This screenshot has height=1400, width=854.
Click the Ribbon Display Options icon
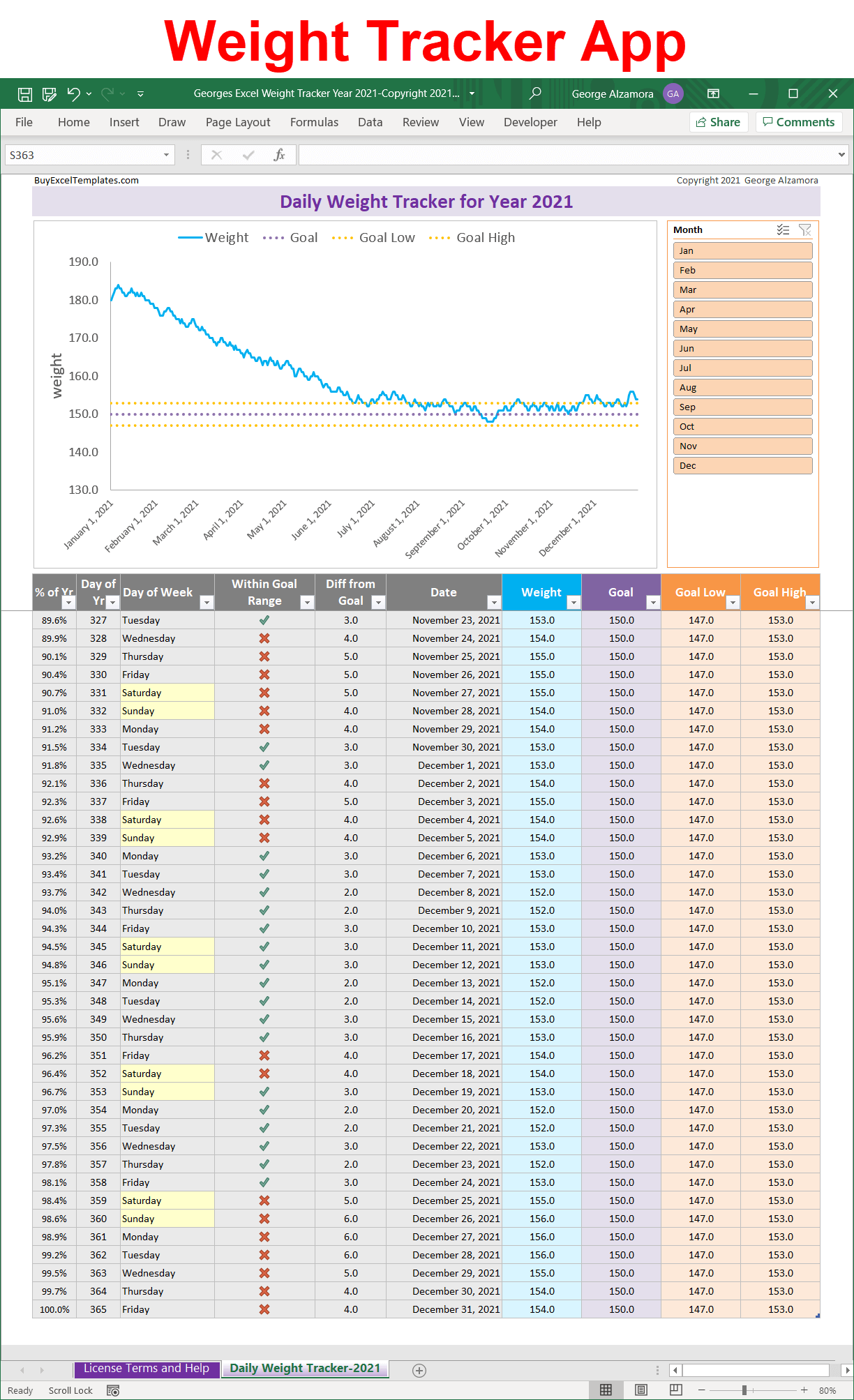pyautogui.click(x=713, y=93)
